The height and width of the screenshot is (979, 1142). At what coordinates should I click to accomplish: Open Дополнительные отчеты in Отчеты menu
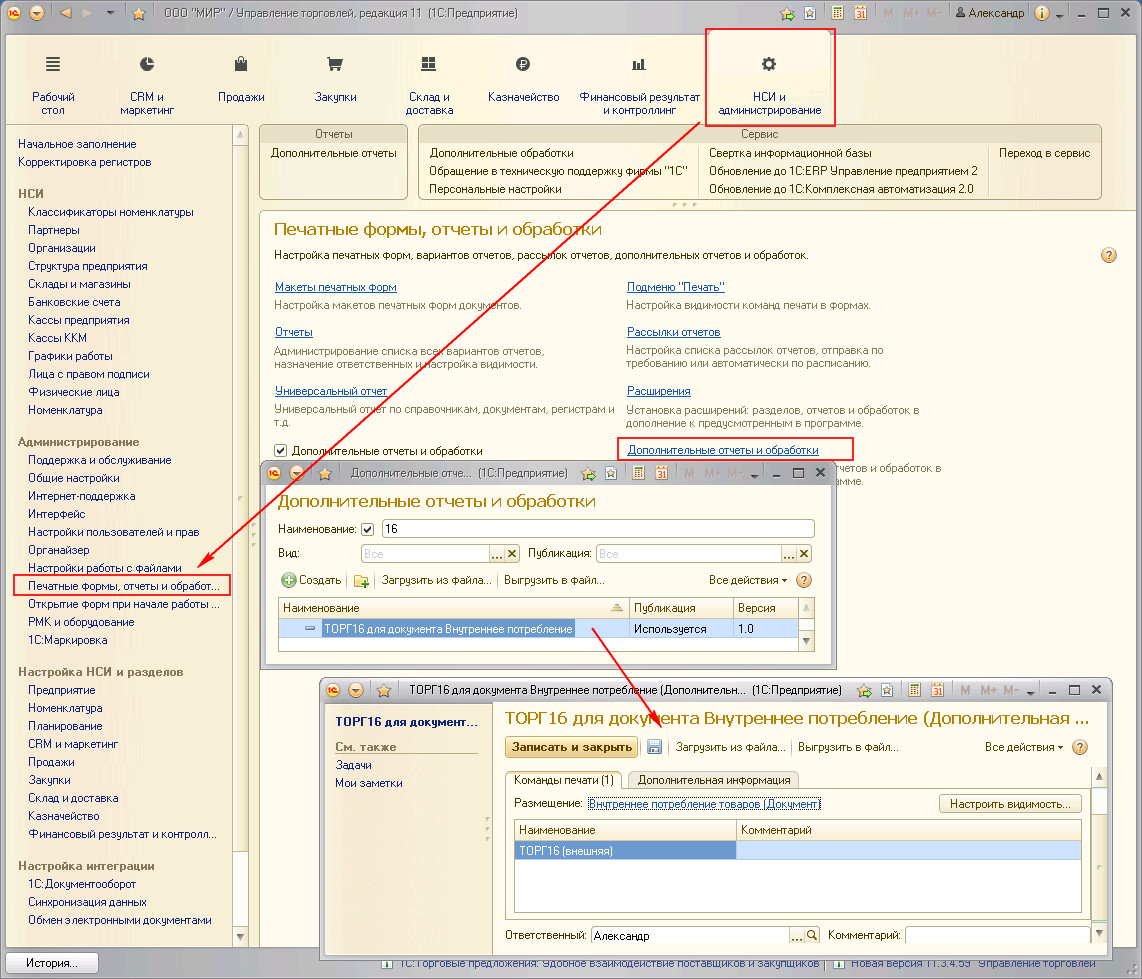tap(334, 153)
